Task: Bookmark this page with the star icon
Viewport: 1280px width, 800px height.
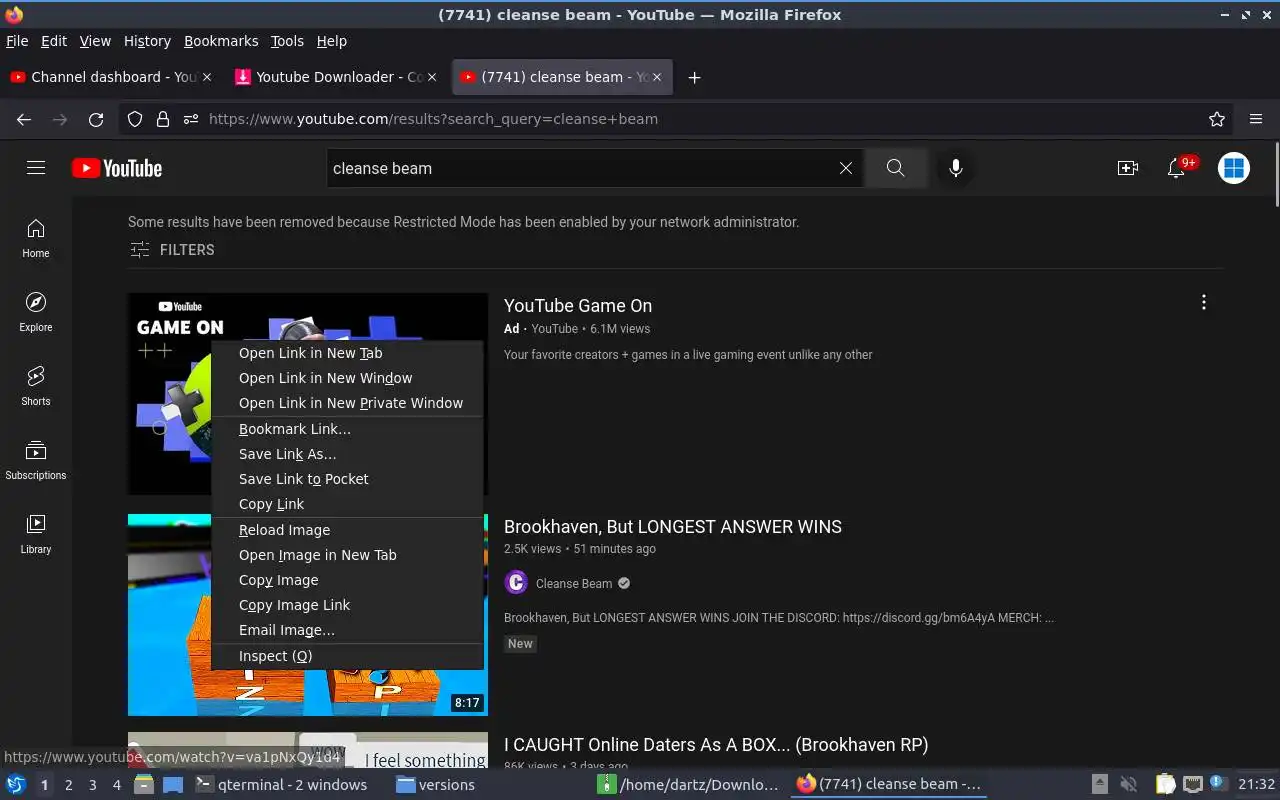Action: pyautogui.click(x=1217, y=119)
